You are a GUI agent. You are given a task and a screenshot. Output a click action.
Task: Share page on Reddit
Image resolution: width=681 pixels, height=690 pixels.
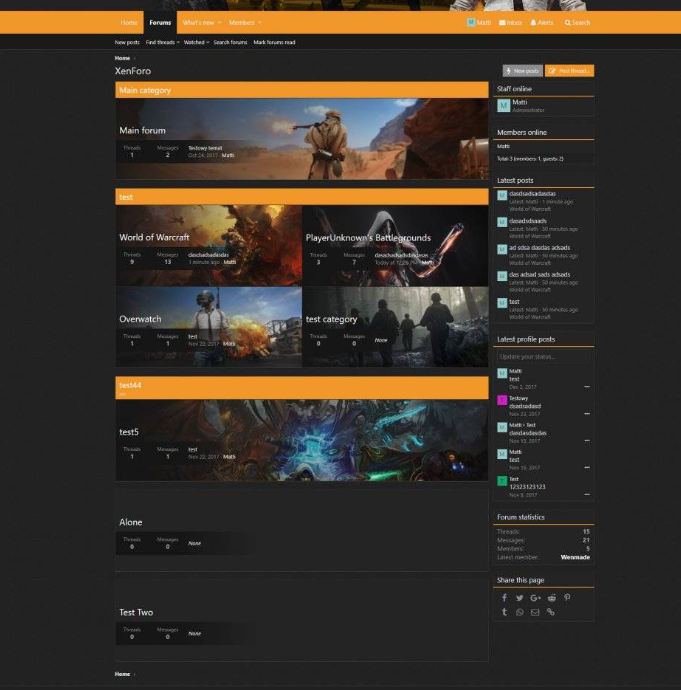(x=552, y=598)
